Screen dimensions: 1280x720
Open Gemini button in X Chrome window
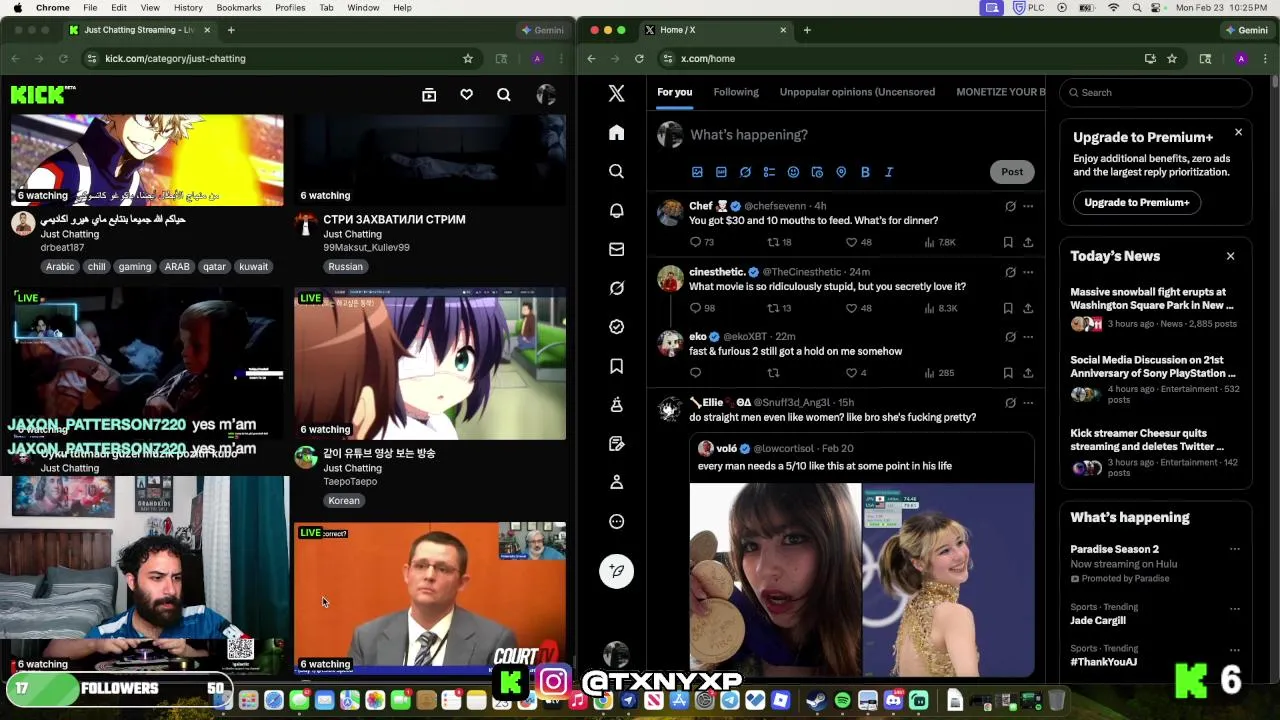(x=1245, y=30)
